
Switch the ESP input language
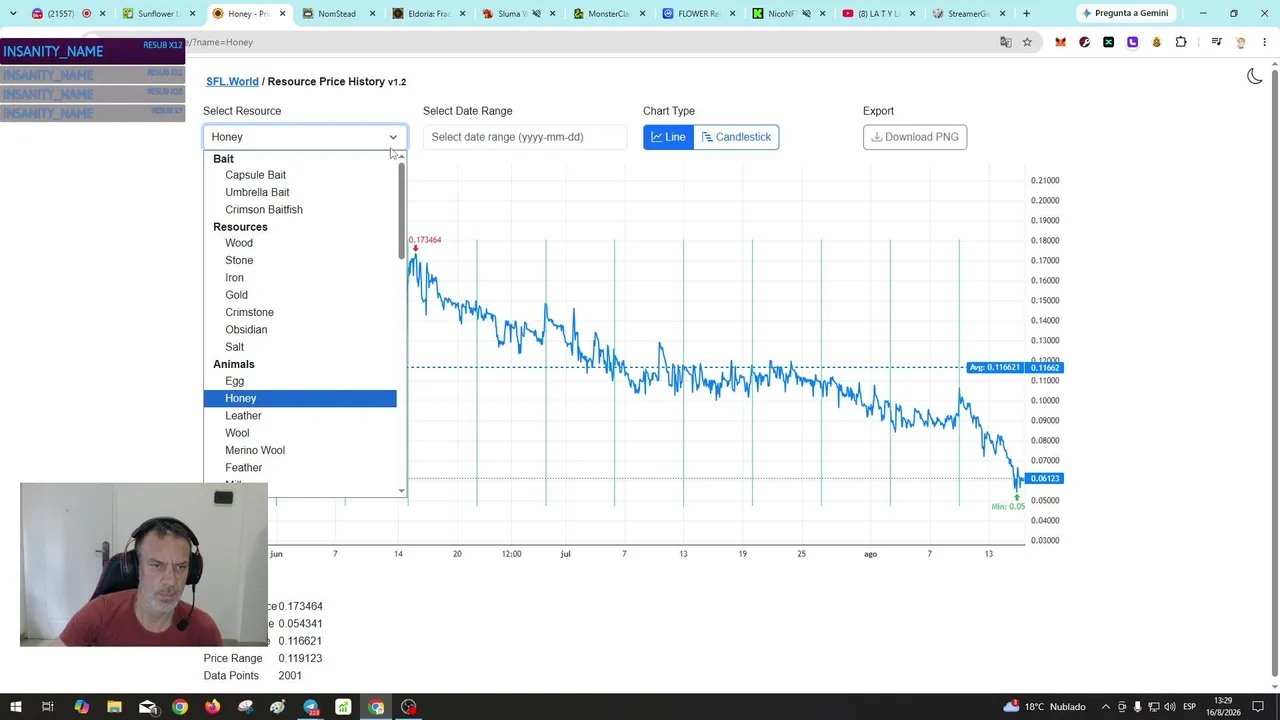coord(1189,707)
